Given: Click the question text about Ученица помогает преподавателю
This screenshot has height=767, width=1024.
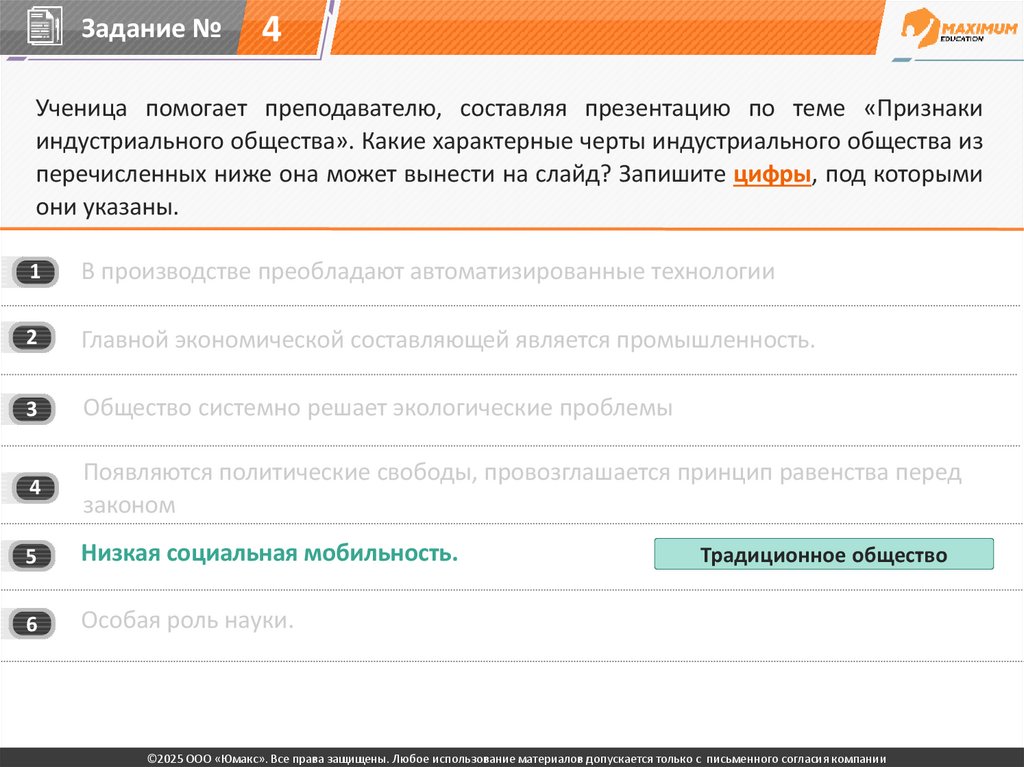Looking at the screenshot, I should (x=509, y=157).
